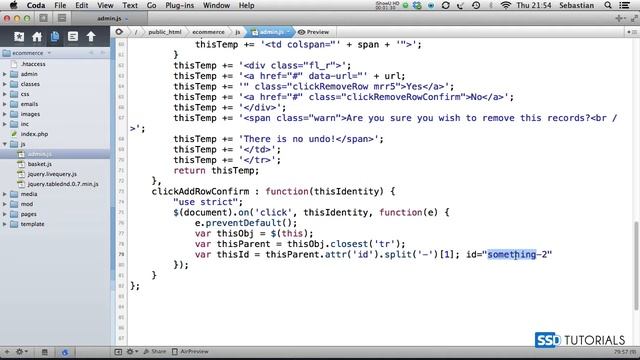This screenshot has width=640, height=360.
Task: Open the sidebar gear action menu
Action: pyautogui.click(x=21, y=351)
